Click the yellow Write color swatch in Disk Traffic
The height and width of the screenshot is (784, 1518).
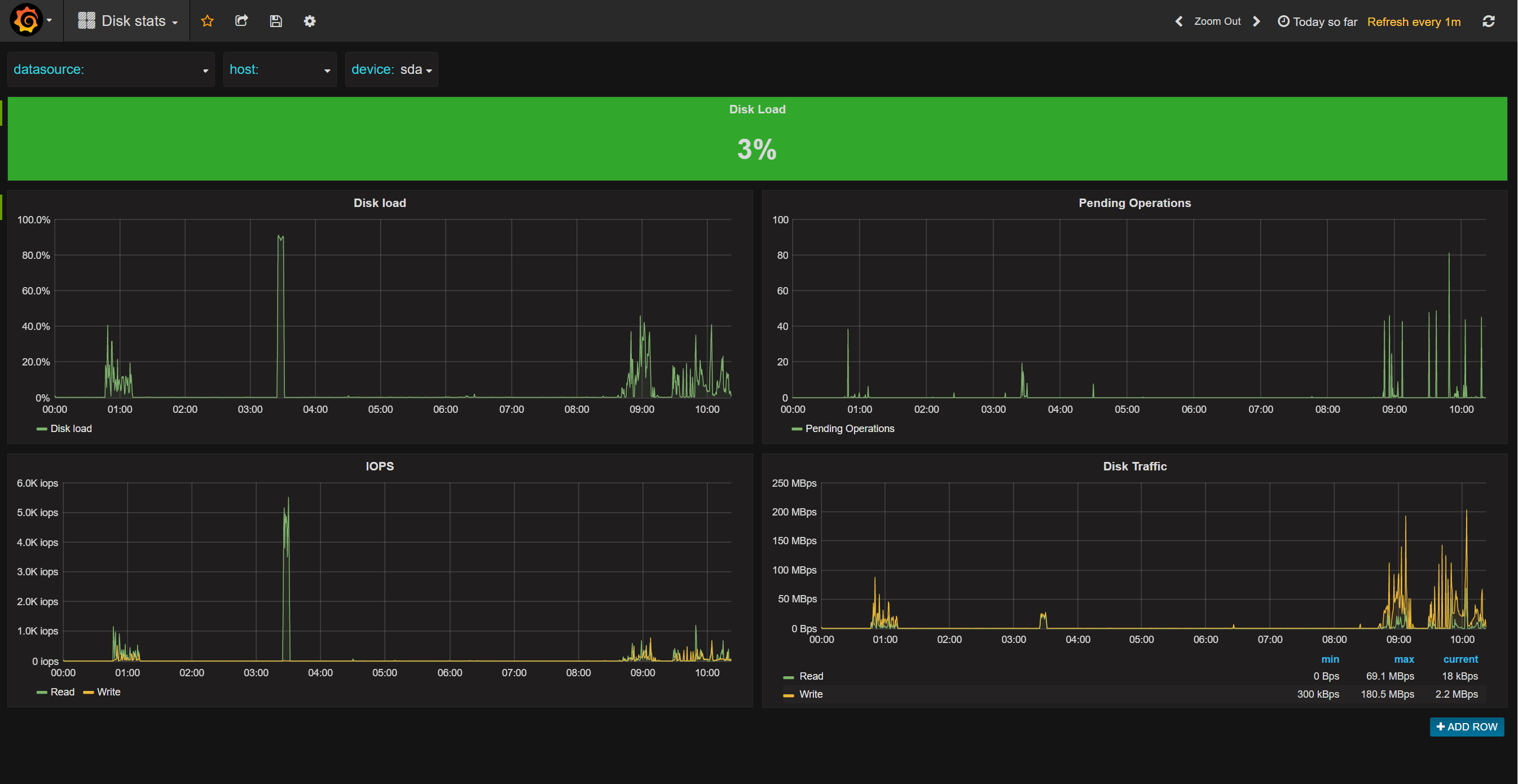788,695
